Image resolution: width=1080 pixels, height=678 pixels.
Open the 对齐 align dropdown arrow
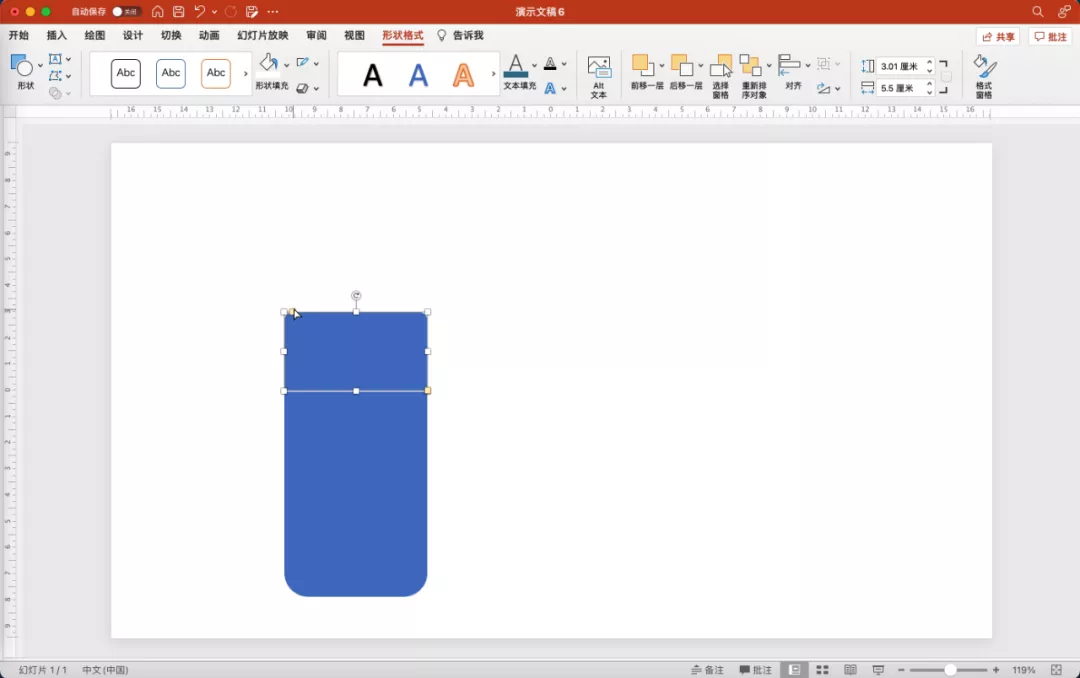(808, 65)
